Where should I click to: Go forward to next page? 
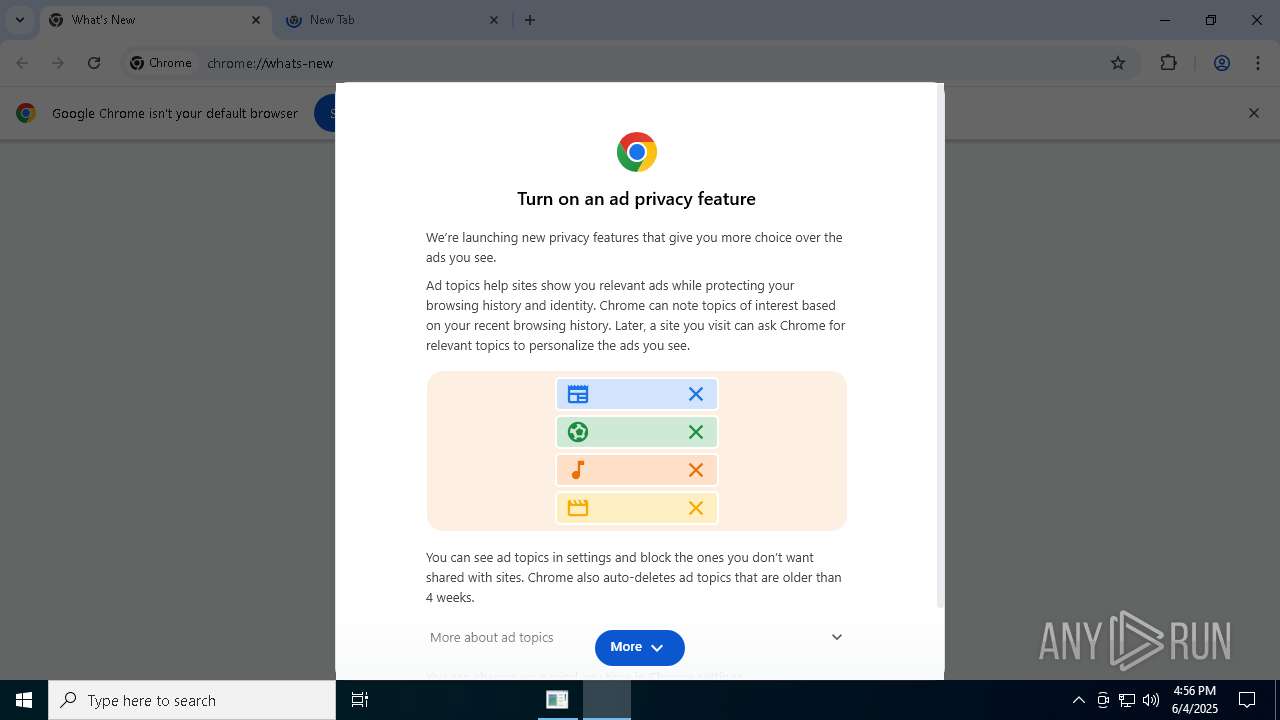click(x=58, y=63)
